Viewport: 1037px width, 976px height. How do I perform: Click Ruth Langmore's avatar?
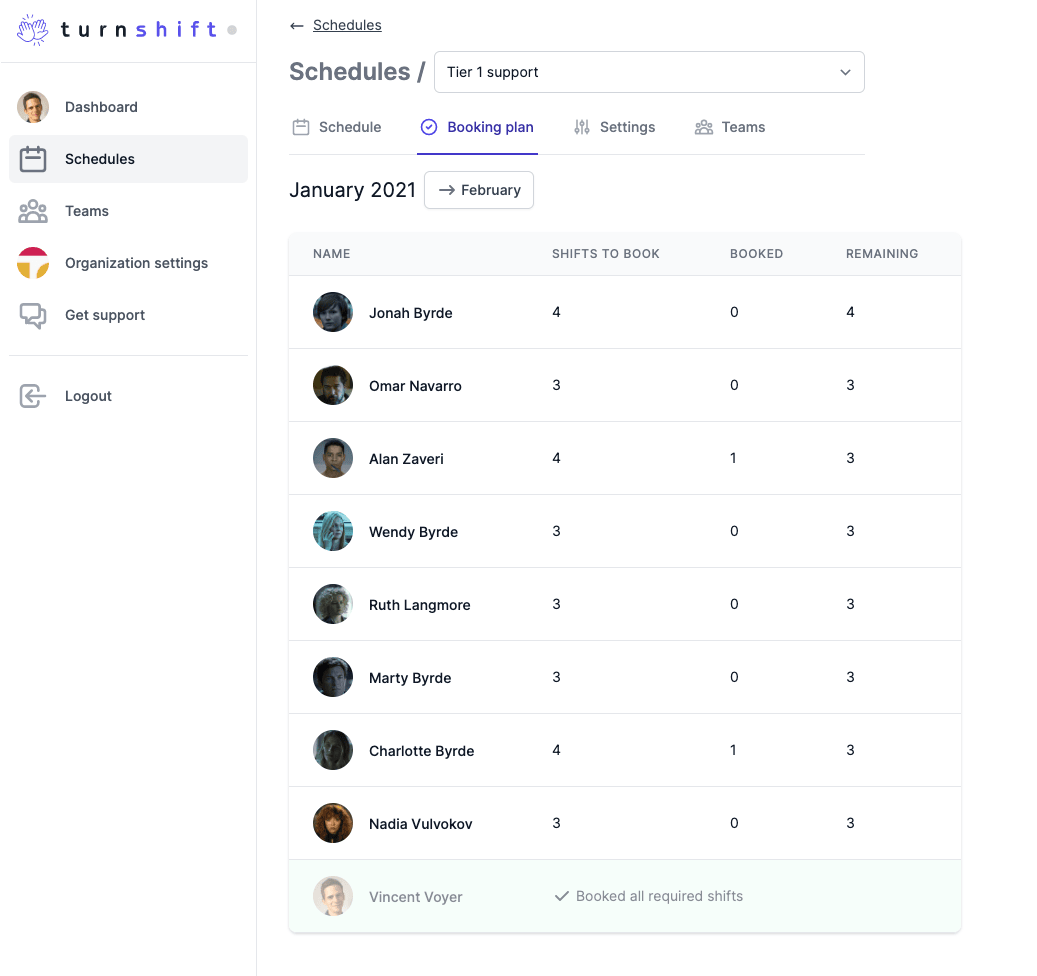point(333,604)
